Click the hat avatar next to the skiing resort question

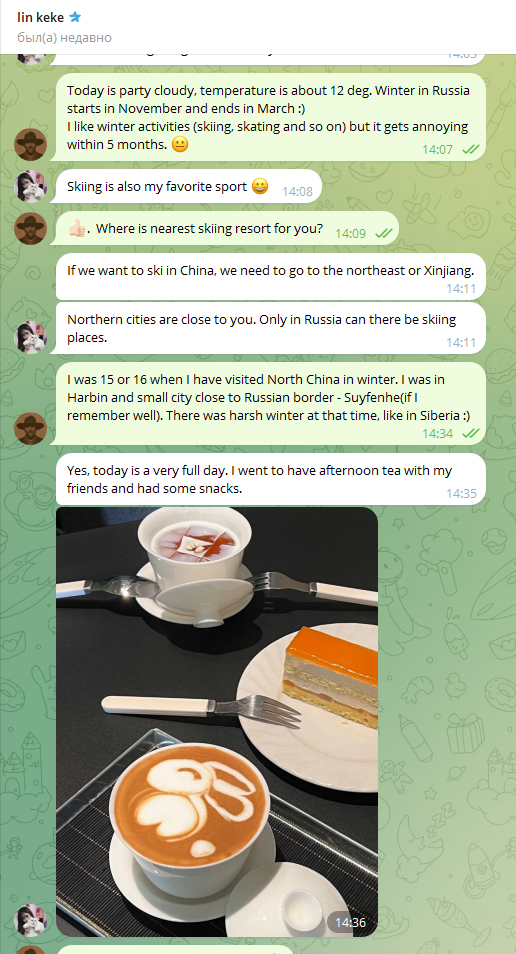point(30,229)
